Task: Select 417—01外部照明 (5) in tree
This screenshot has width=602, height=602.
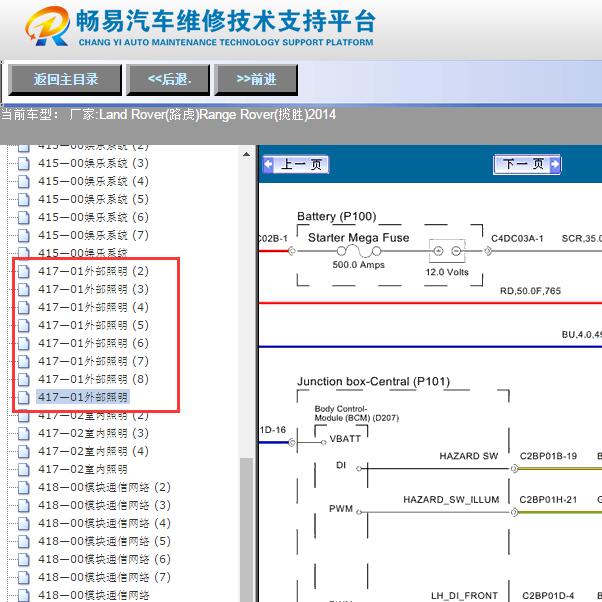Action: [x=93, y=326]
